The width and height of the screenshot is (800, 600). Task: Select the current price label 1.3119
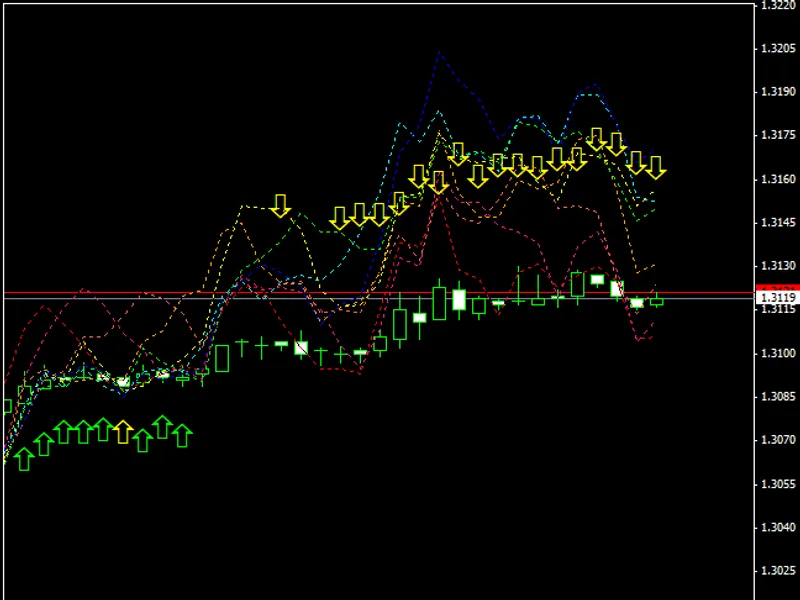tap(778, 297)
